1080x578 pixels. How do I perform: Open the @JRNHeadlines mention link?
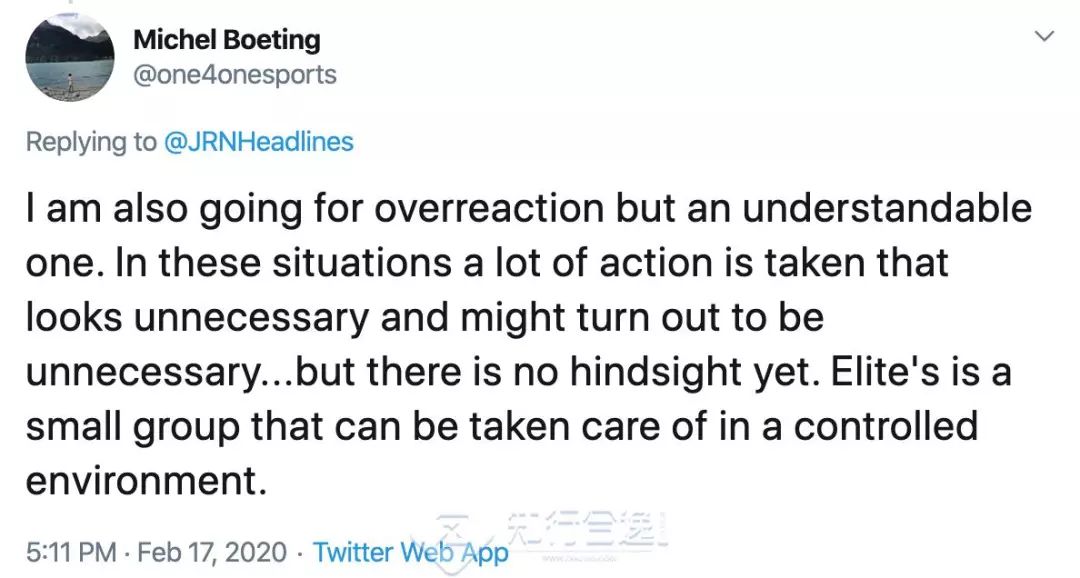[259, 142]
